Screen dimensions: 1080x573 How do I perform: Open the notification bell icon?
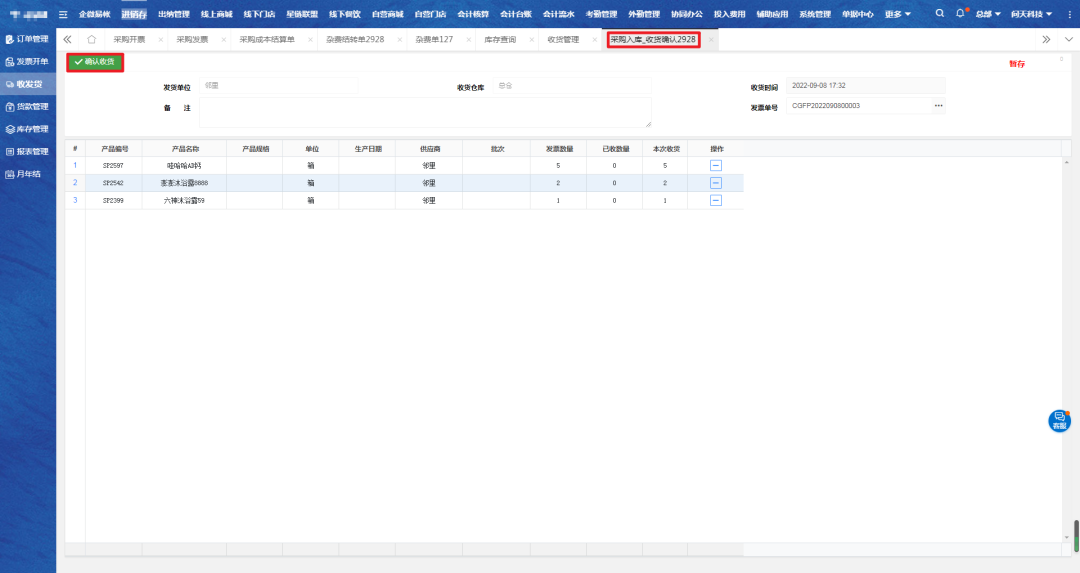(960, 14)
